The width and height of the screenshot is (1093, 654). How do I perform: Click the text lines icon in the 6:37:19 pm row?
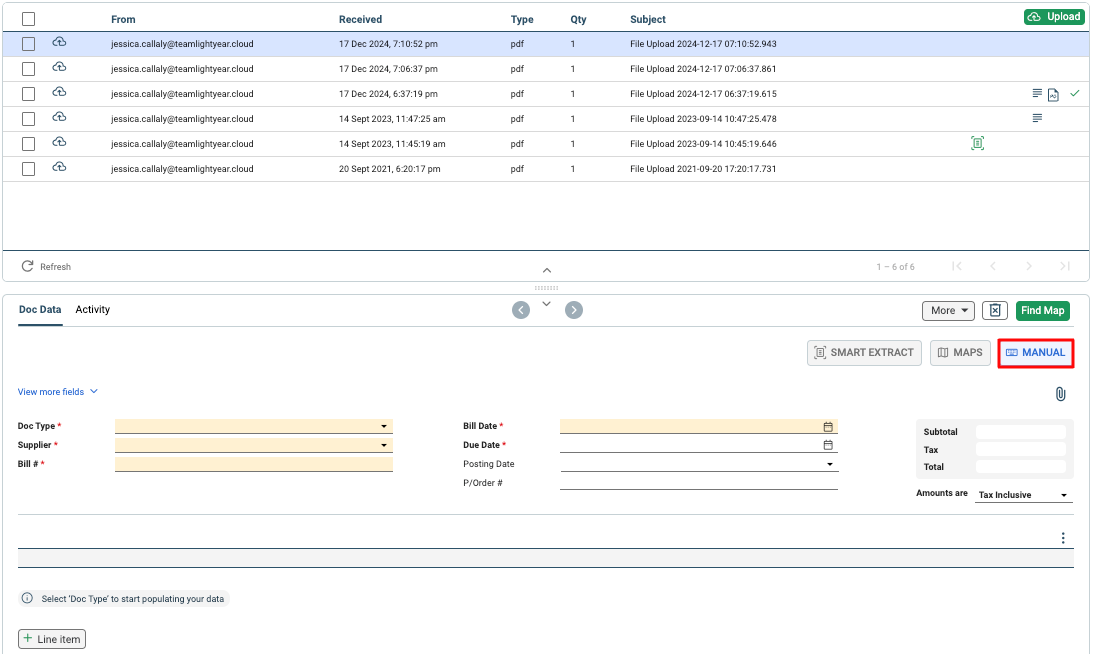coord(1037,93)
